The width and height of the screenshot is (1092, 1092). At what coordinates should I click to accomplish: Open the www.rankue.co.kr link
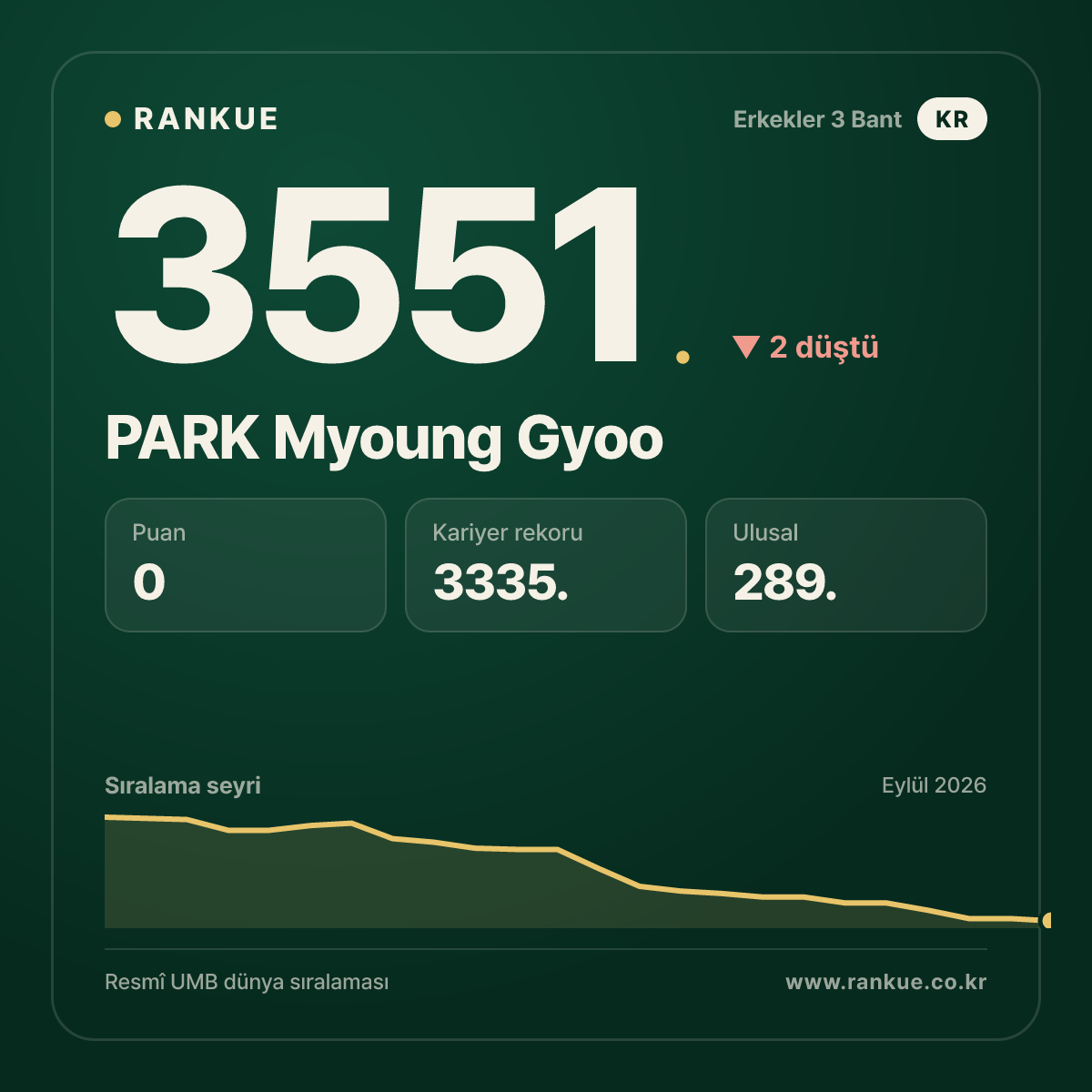pyautogui.click(x=886, y=983)
